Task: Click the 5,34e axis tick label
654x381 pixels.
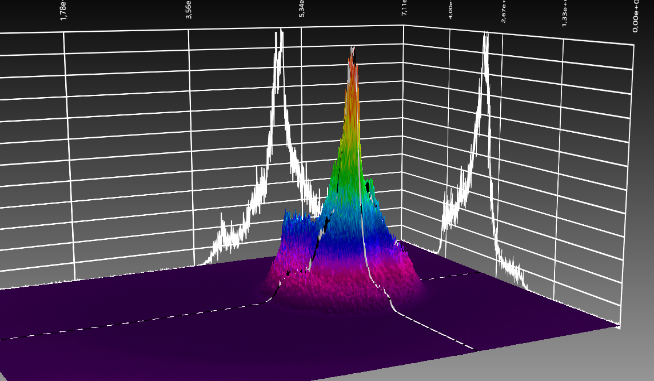Action: (302, 8)
